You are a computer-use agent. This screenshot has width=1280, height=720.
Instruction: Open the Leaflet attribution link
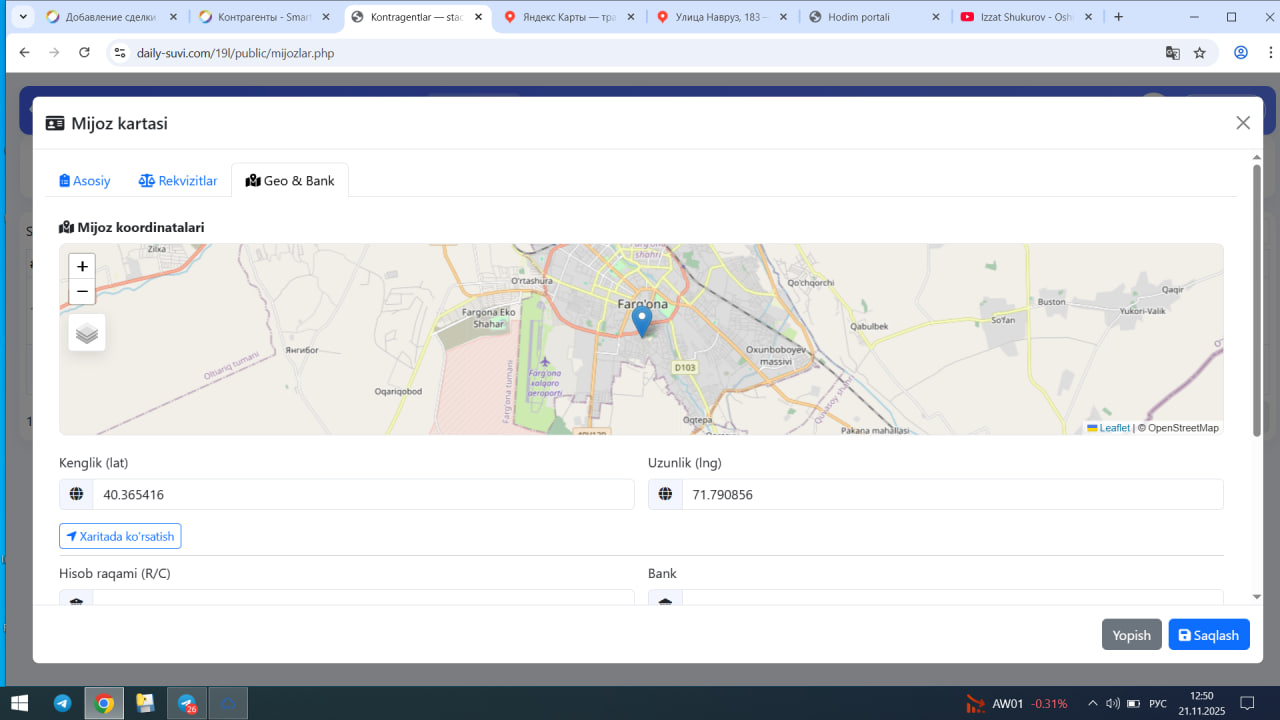pyautogui.click(x=1113, y=428)
